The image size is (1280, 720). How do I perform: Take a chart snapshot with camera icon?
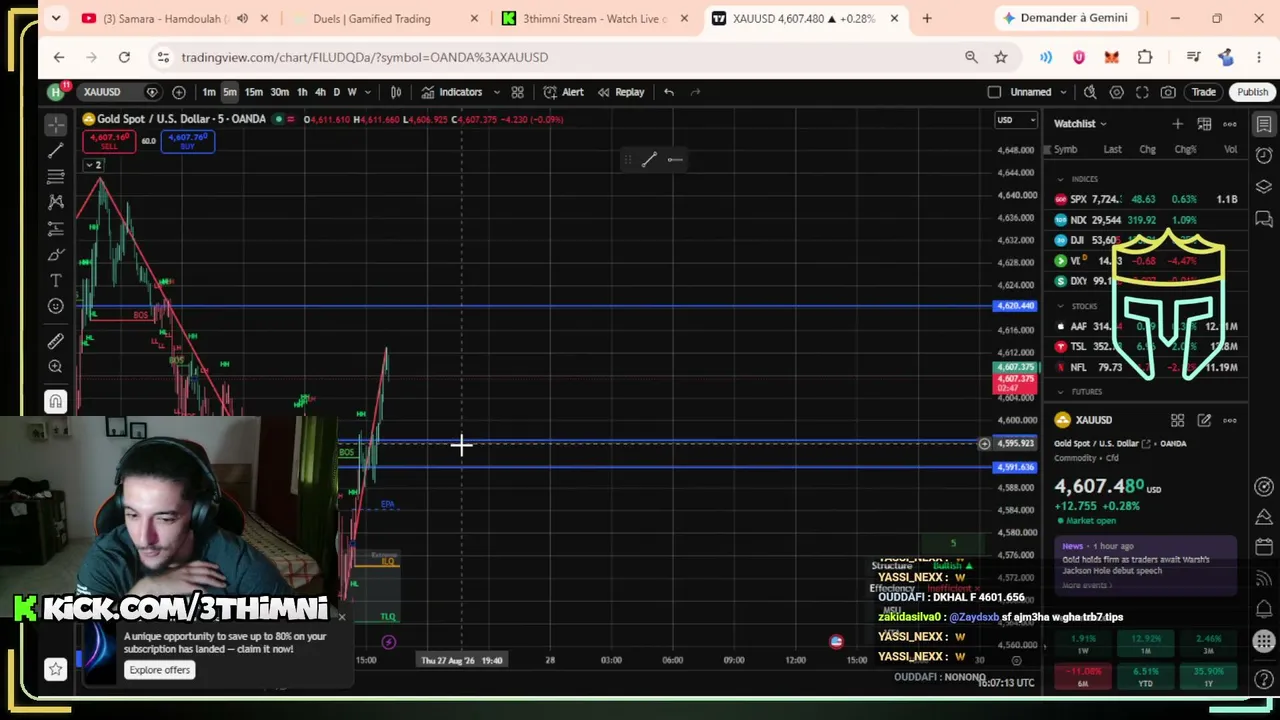point(1168,92)
